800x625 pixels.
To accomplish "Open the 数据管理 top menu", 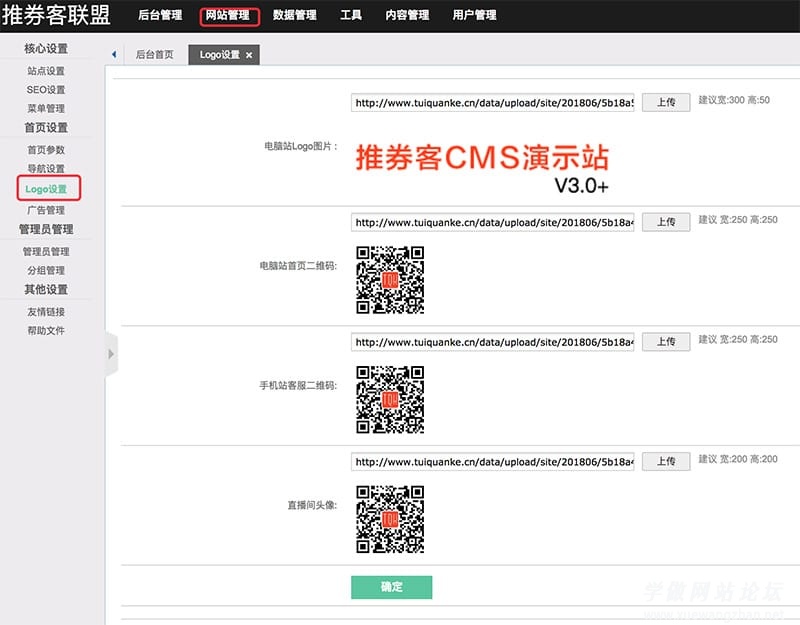I will [294, 15].
